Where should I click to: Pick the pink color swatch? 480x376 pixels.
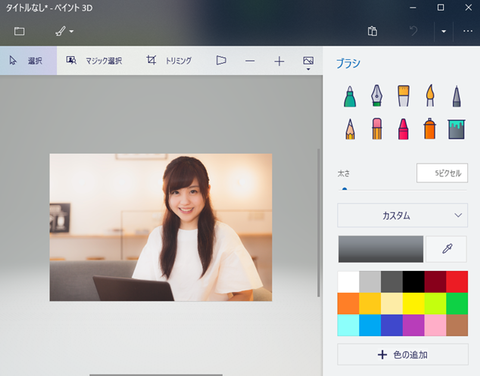(435, 325)
